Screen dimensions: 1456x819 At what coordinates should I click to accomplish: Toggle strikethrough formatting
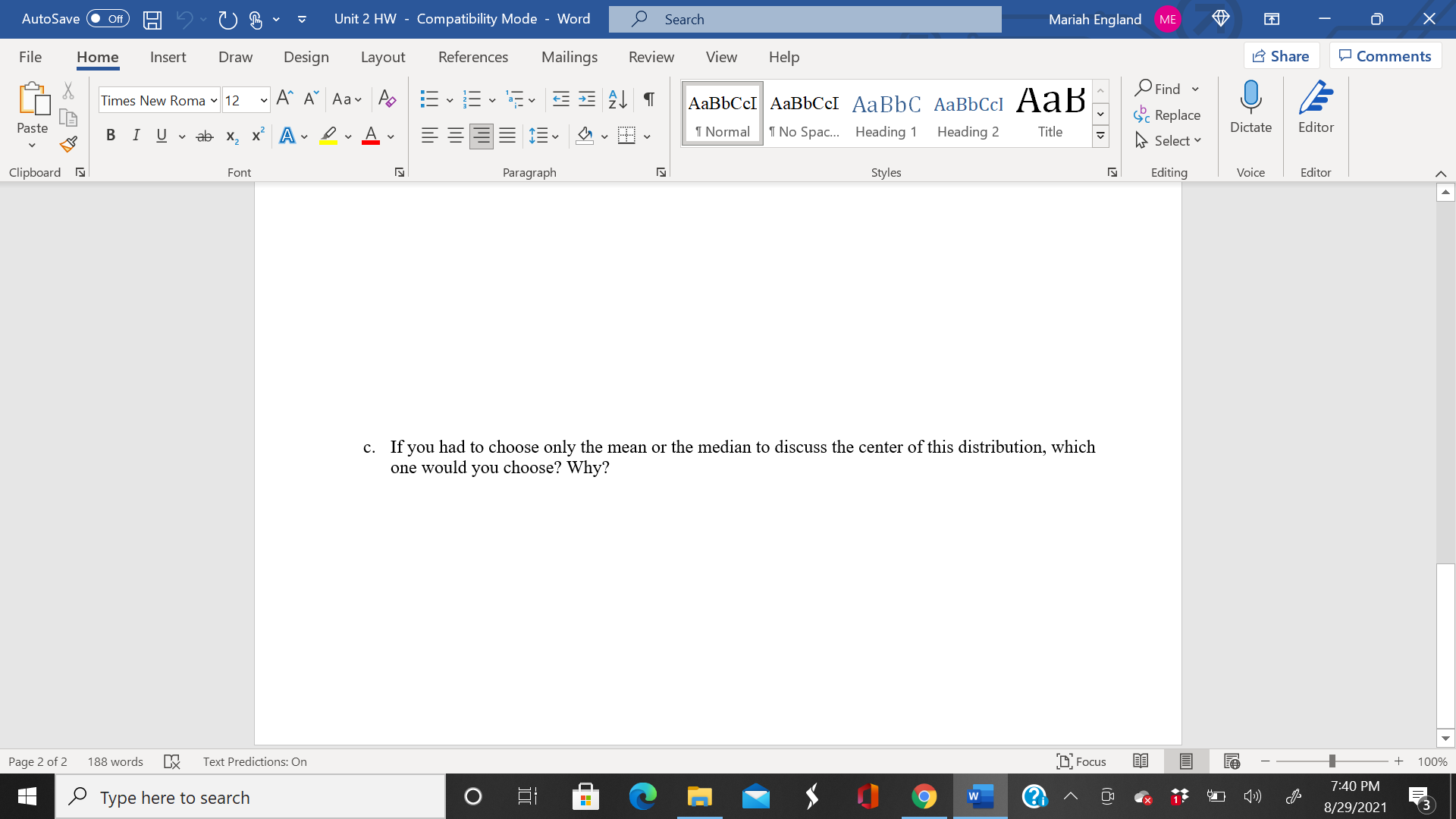click(203, 135)
